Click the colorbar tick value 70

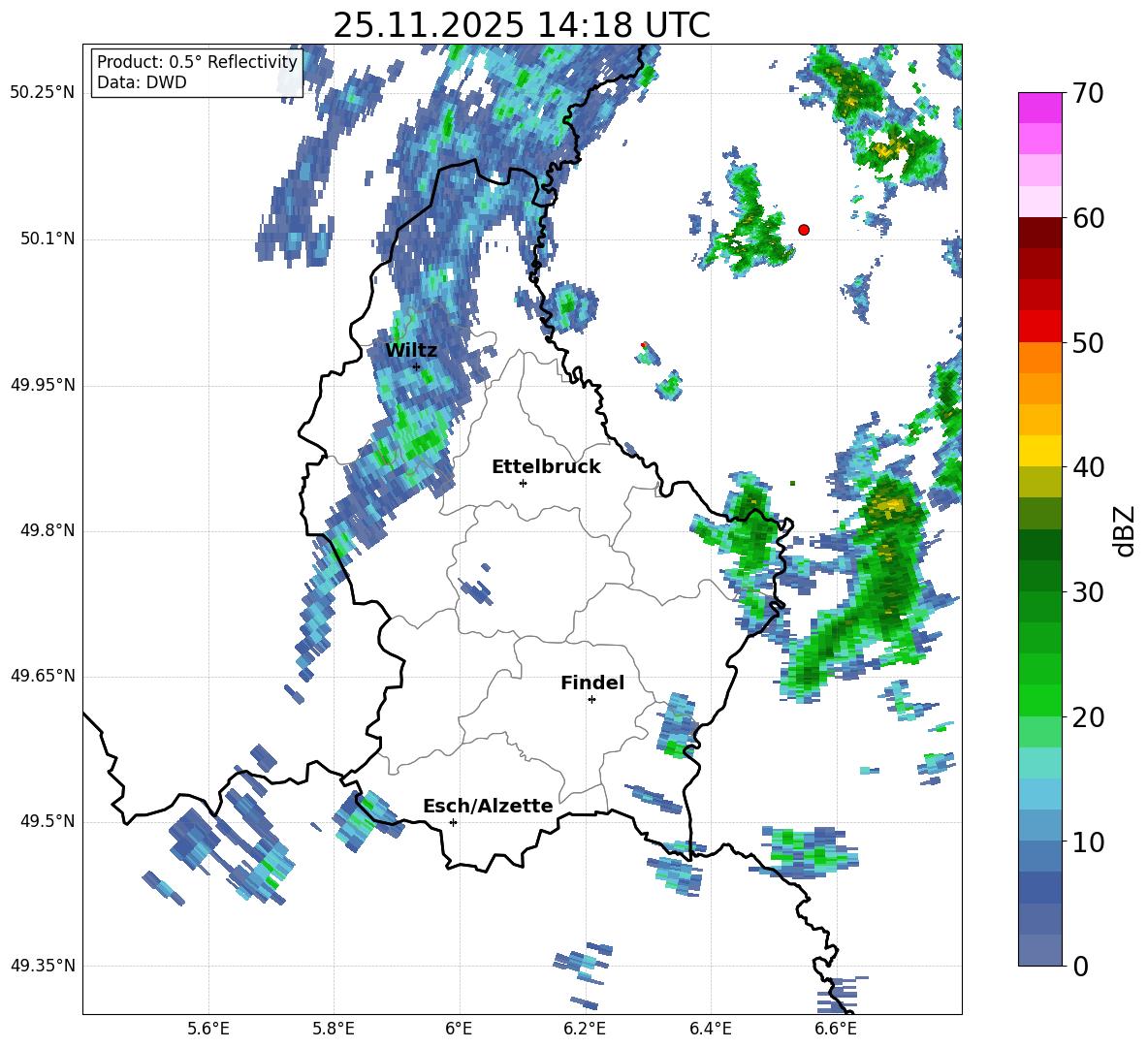click(x=1088, y=94)
